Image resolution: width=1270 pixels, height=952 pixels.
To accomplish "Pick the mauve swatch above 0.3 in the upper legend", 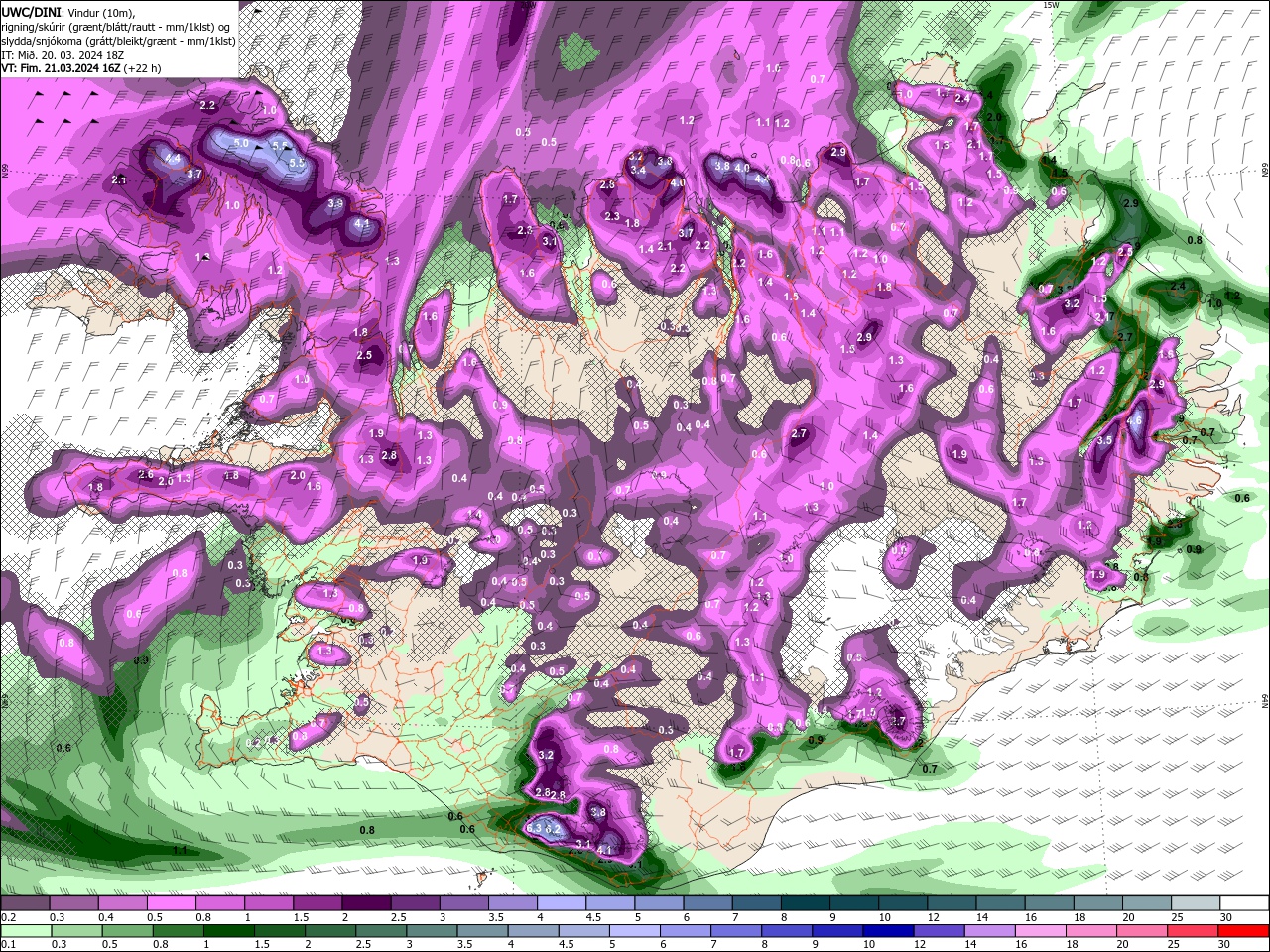I will click(73, 903).
